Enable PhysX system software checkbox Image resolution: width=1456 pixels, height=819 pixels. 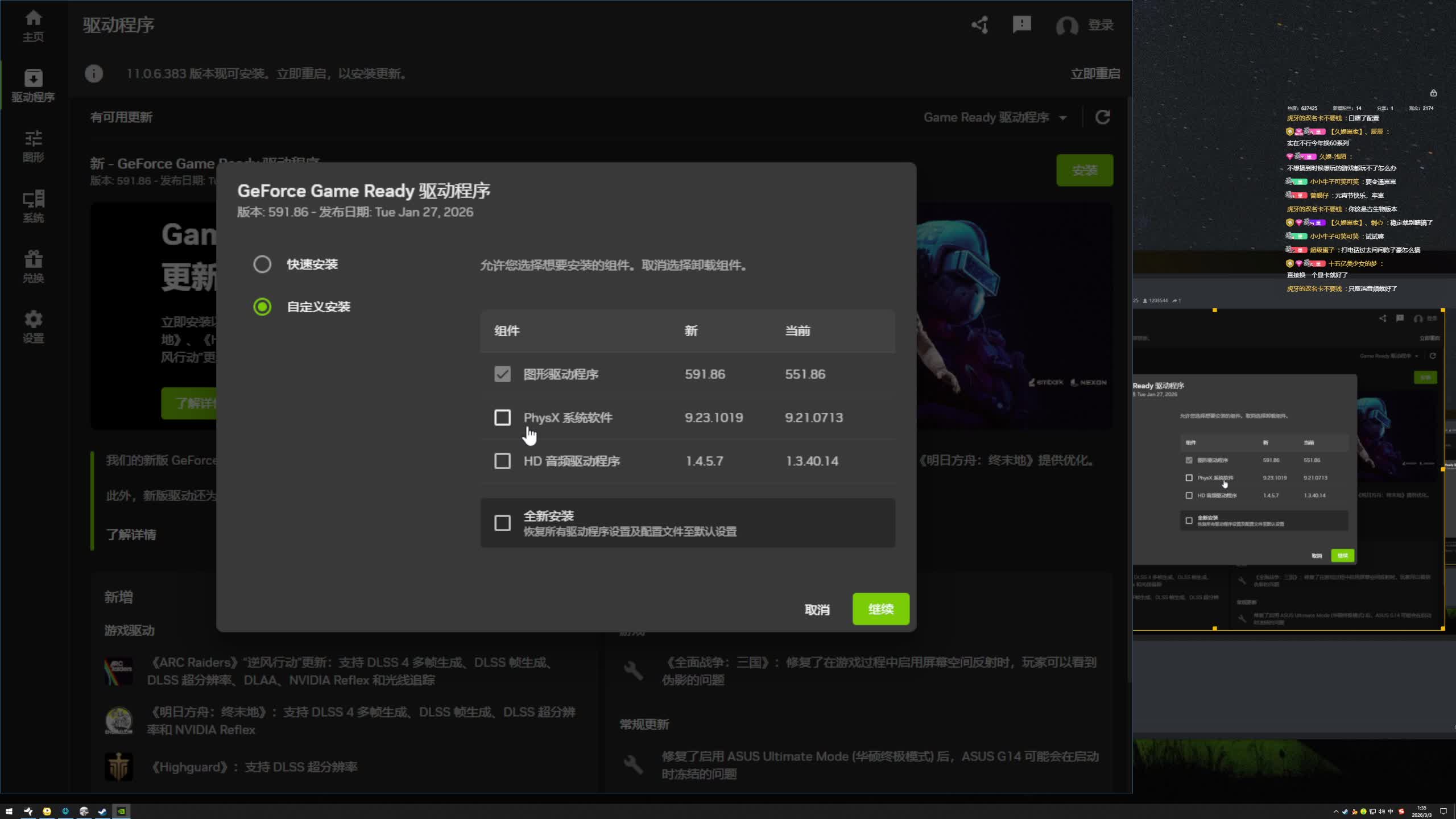tap(502, 417)
